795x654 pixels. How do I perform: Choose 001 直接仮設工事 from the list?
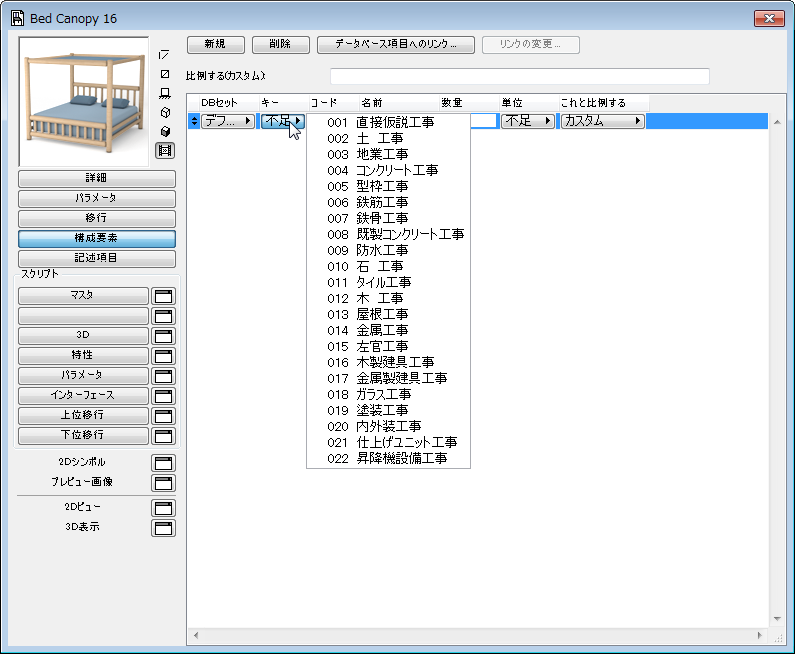388,122
